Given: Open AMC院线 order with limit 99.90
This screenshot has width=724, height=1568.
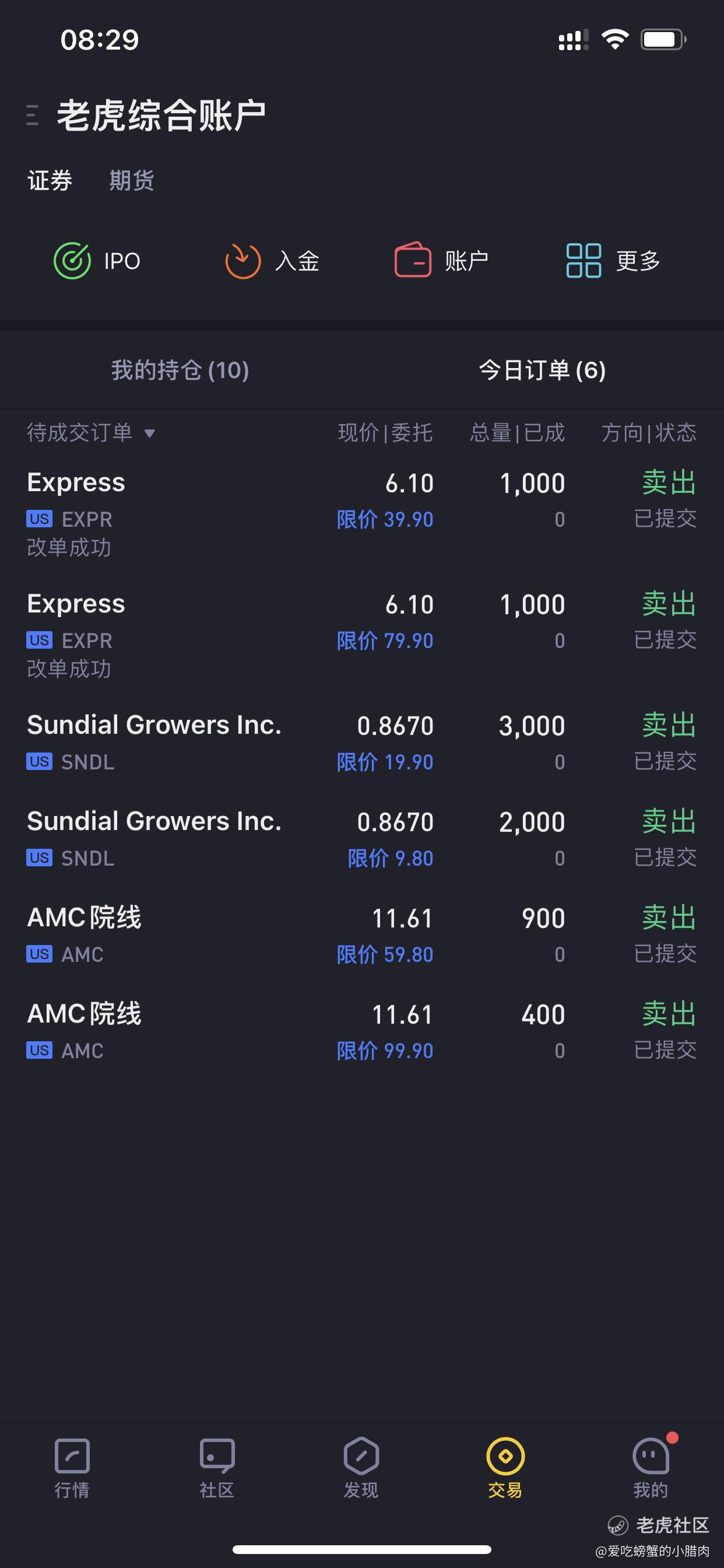Looking at the screenshot, I should (x=362, y=1031).
